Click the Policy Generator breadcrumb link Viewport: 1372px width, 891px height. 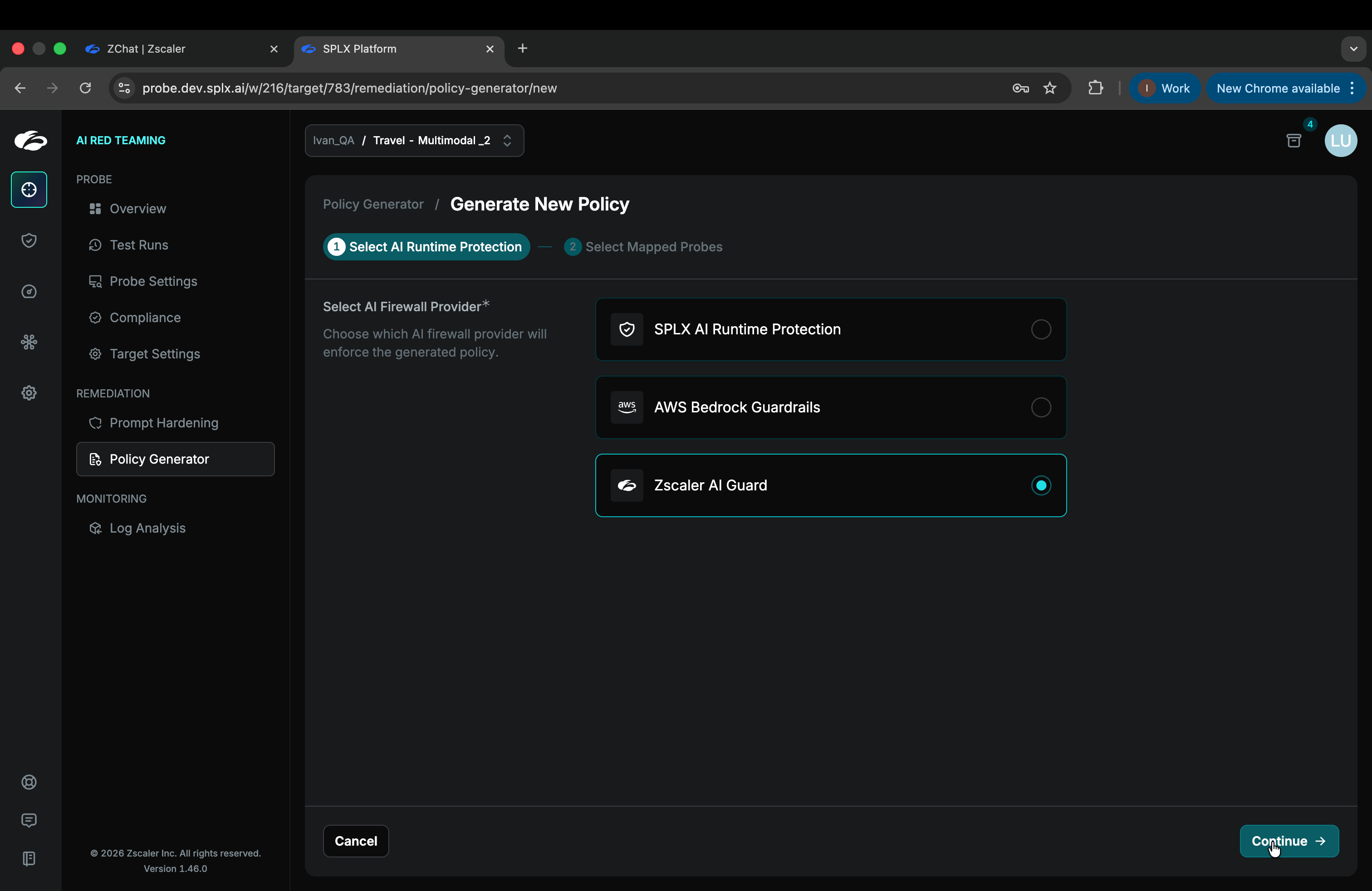(x=373, y=204)
